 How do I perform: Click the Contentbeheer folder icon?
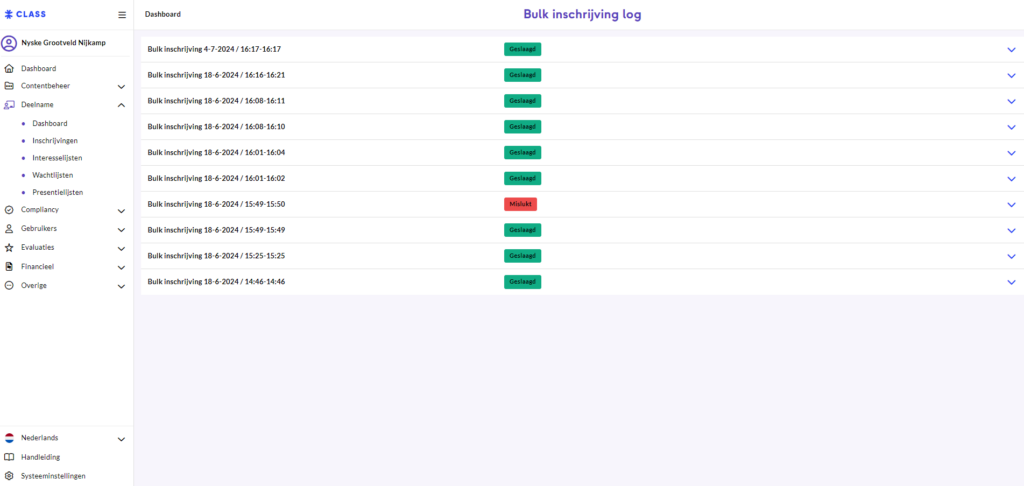(x=9, y=86)
